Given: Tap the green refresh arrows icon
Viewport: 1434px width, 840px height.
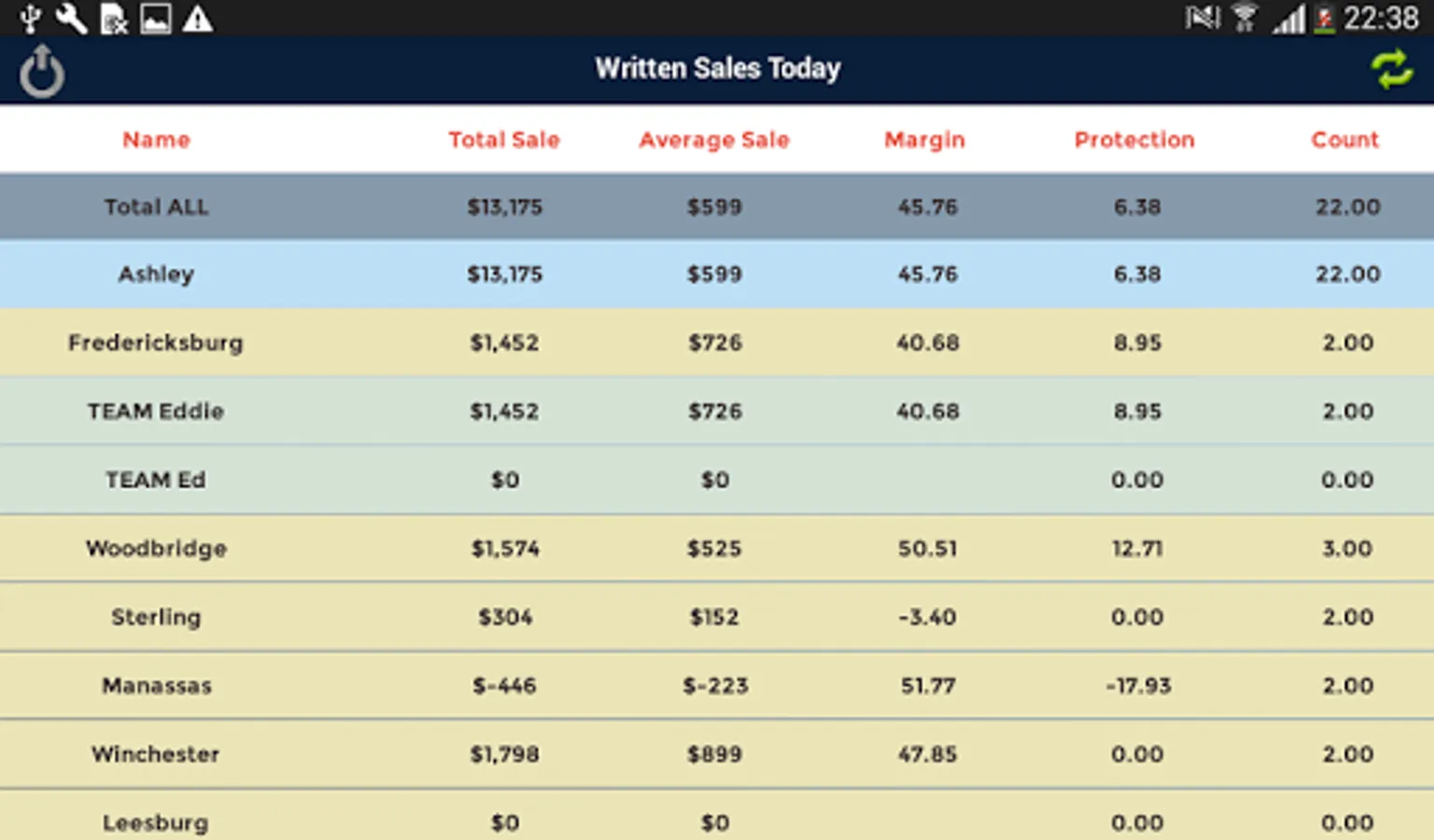Looking at the screenshot, I should [x=1391, y=70].
